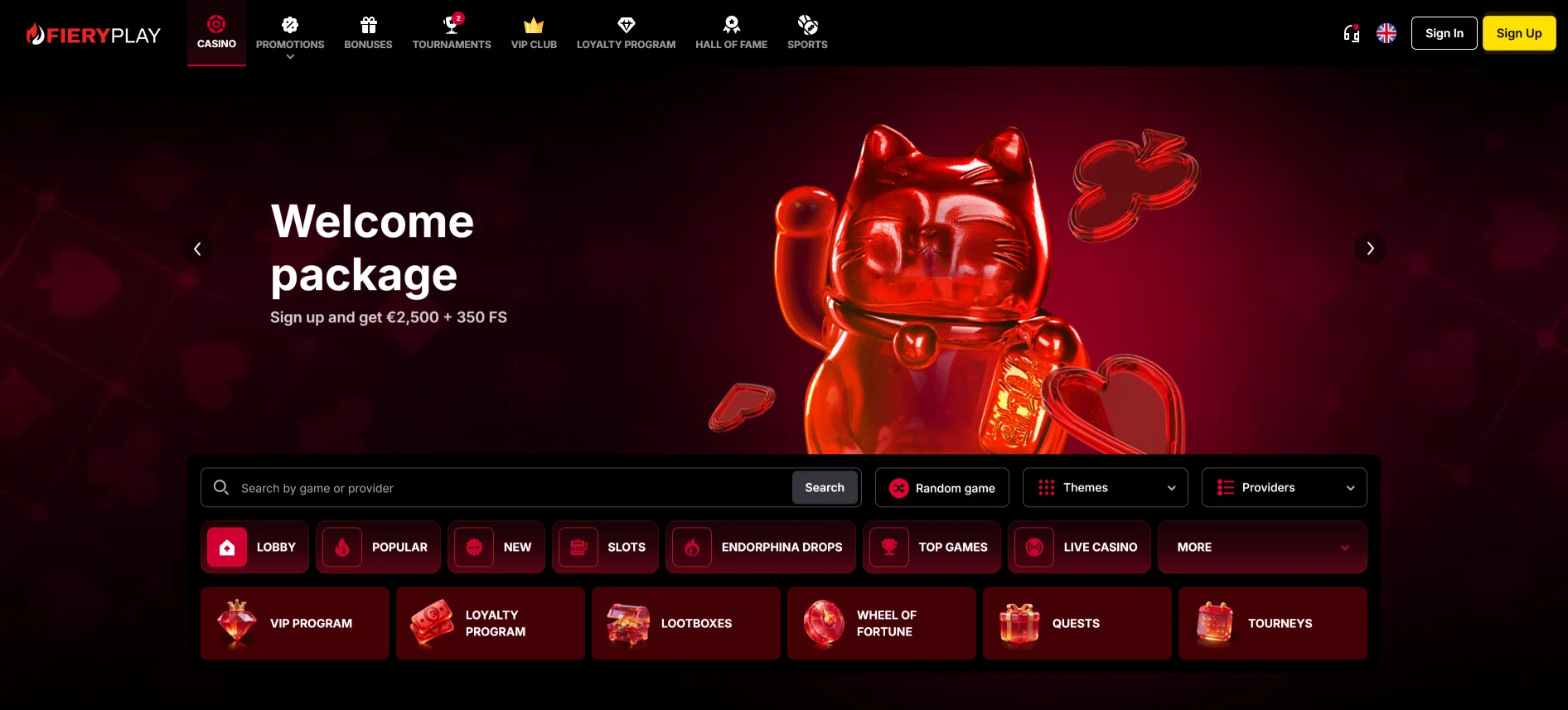Click the Casino chip icon
The image size is (1568, 710).
coord(216,24)
